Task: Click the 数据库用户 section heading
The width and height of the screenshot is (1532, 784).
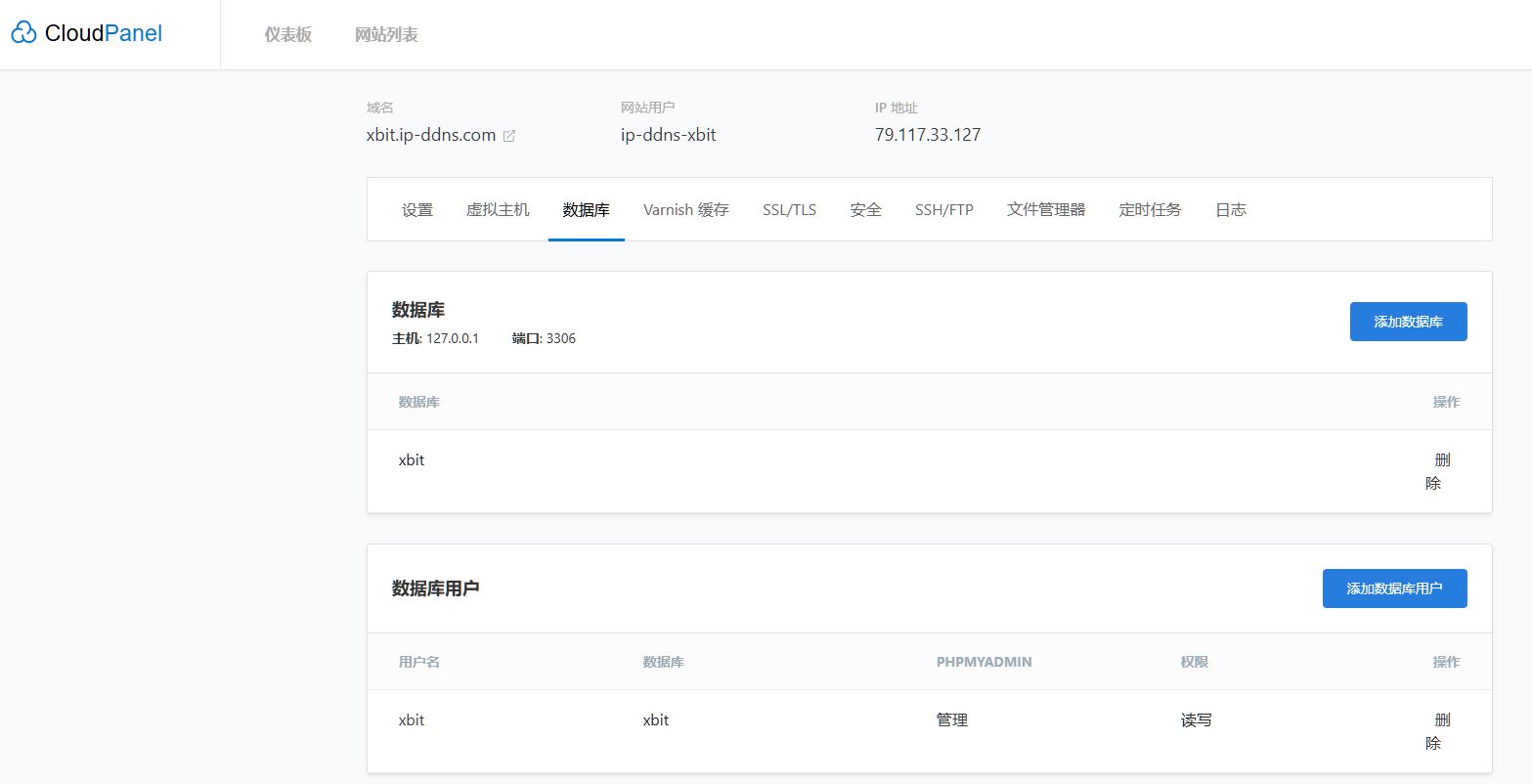Action: point(436,588)
